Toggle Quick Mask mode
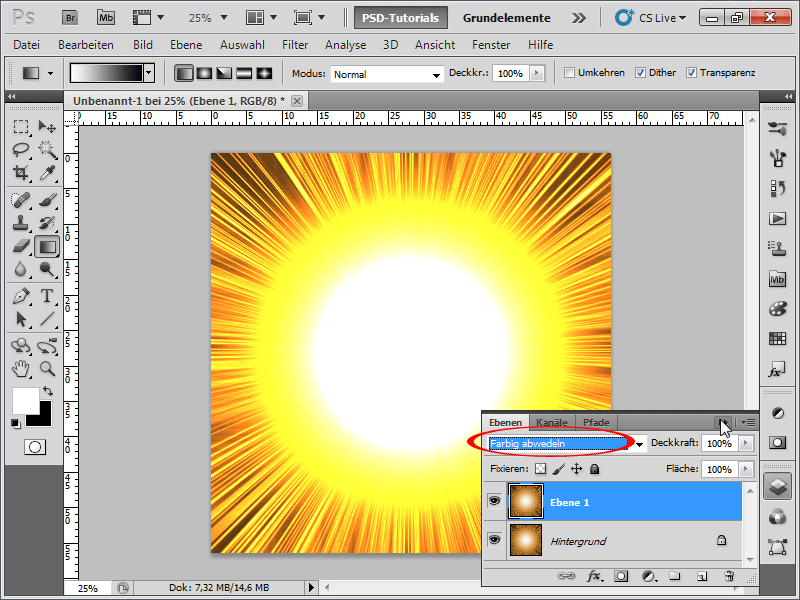Screen dimensions: 800x600 coord(35,447)
